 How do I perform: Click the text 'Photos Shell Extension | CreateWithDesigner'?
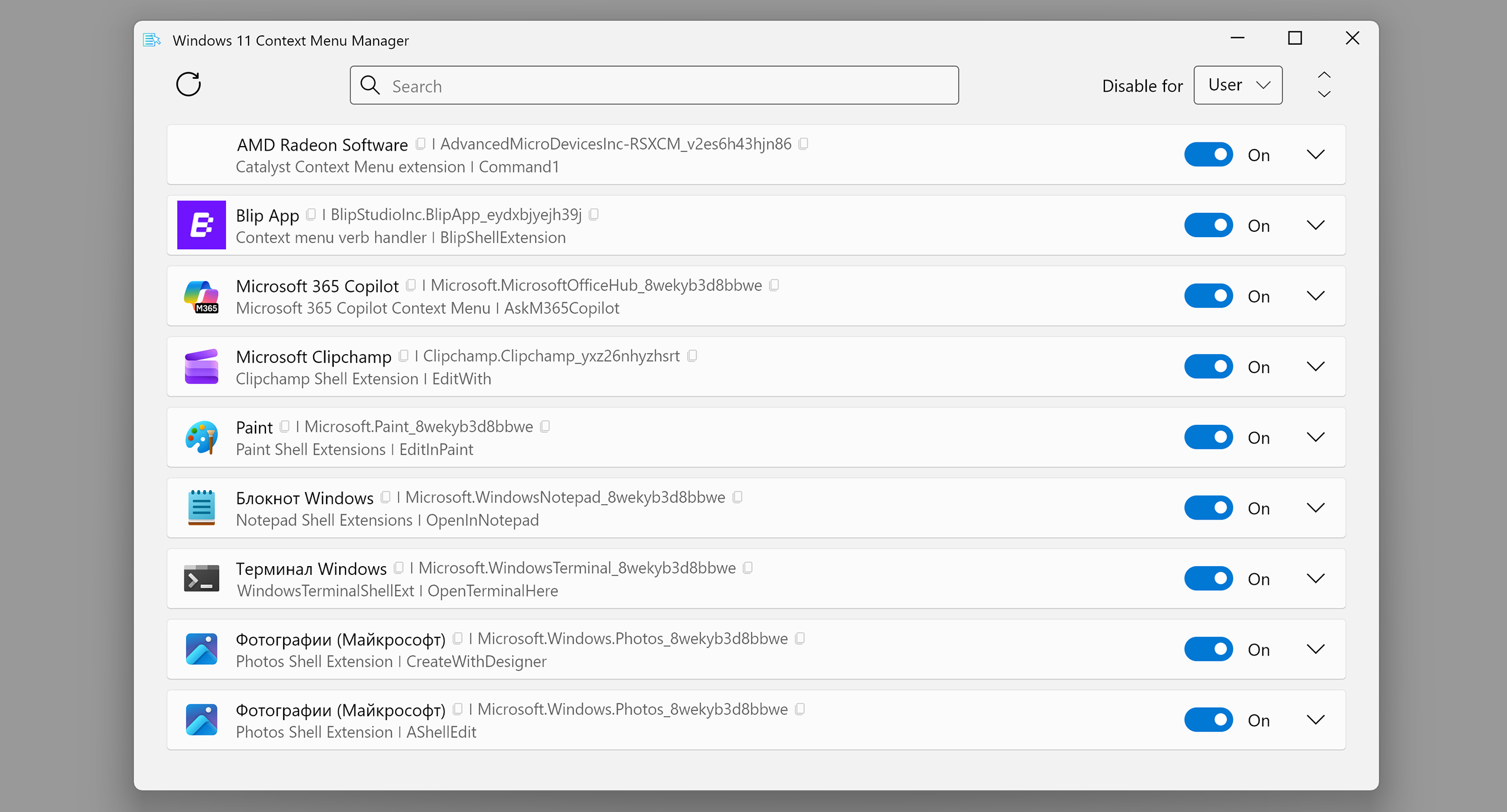(391, 661)
